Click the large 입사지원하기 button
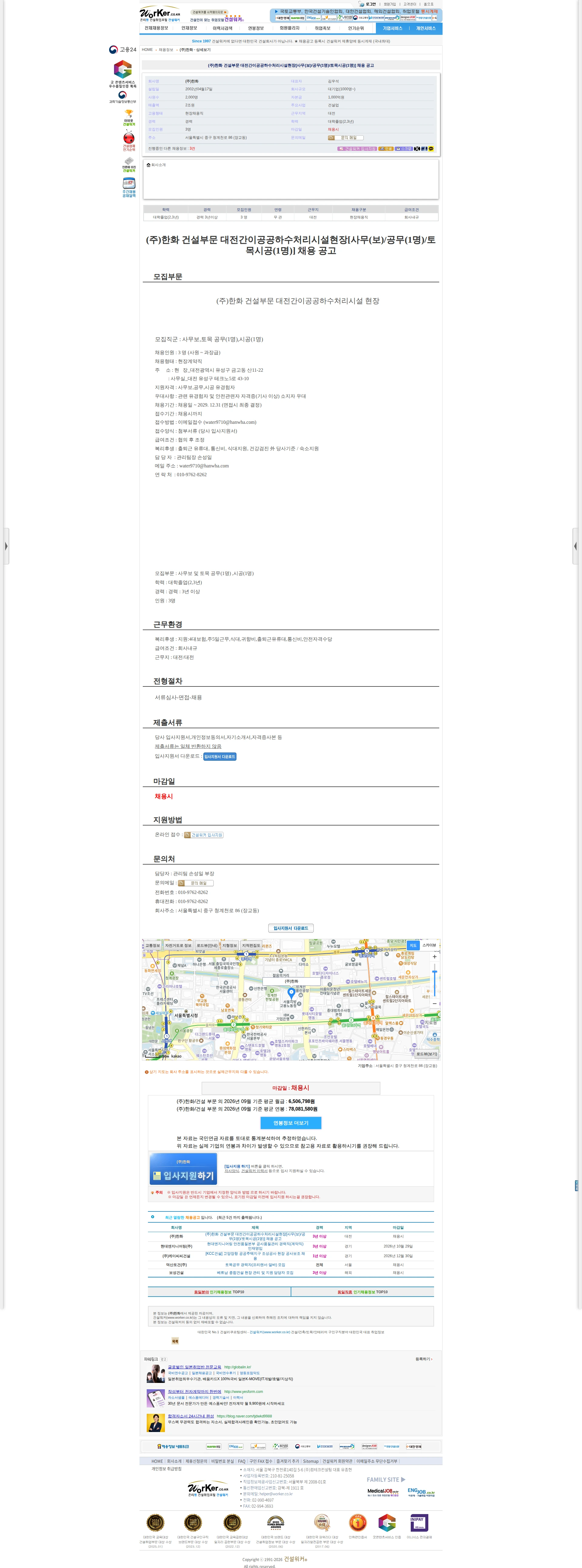The width and height of the screenshot is (582, 1568). tap(183, 1170)
